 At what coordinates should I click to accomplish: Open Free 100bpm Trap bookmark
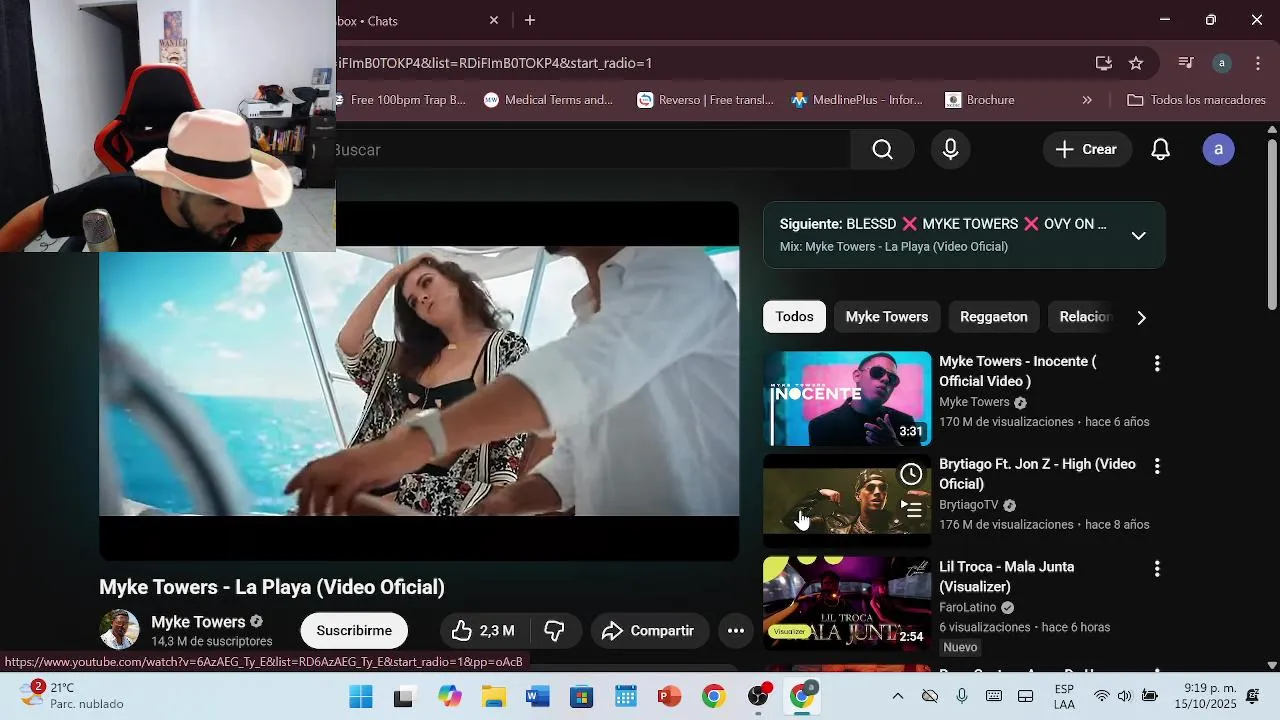click(400, 100)
